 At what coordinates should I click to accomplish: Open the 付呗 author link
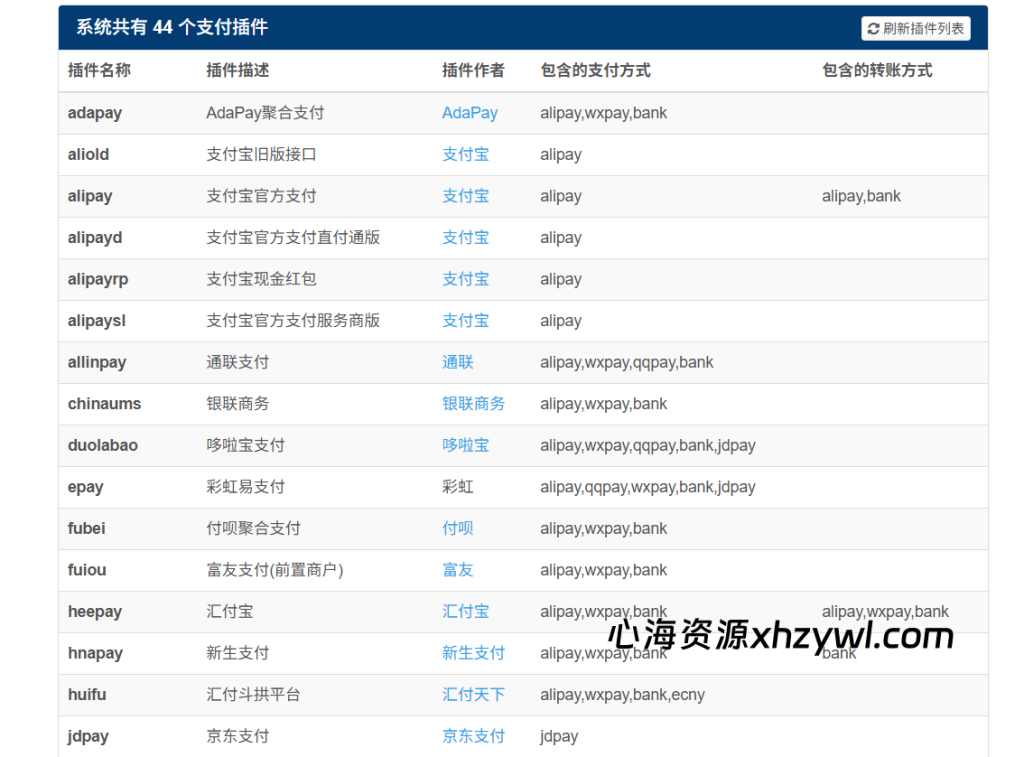tap(457, 528)
